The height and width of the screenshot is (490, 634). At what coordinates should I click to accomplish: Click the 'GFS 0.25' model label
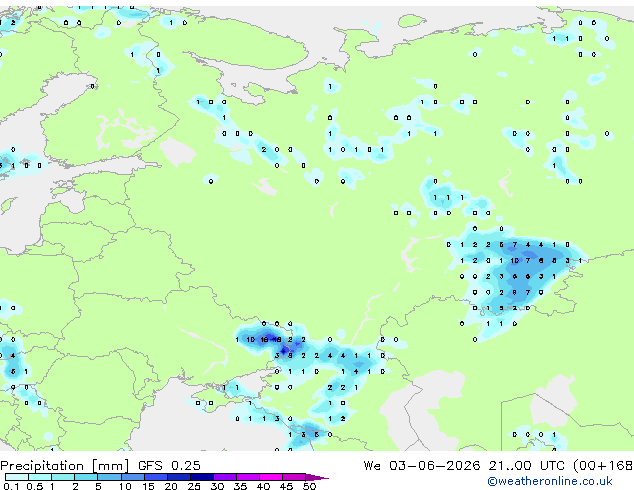pos(169,466)
